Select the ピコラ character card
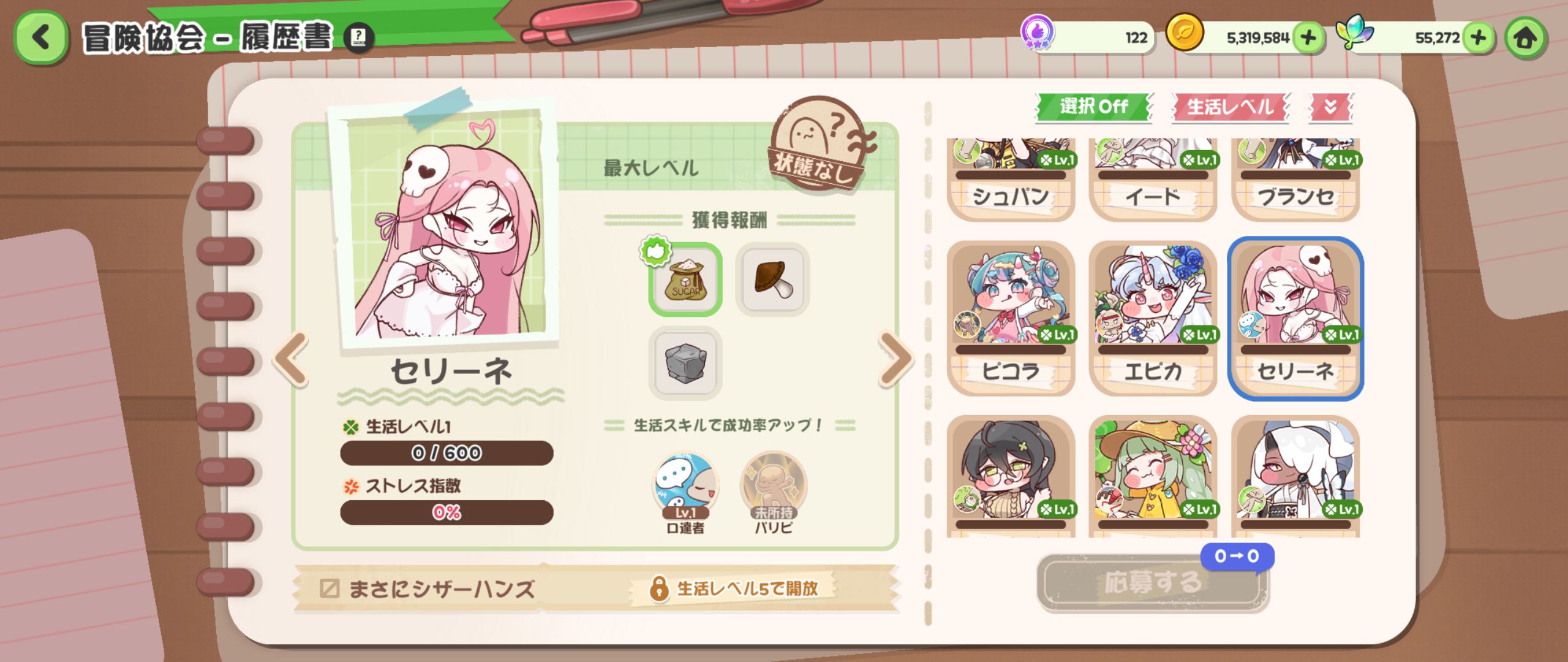The width and height of the screenshot is (1568, 662). [x=1011, y=318]
